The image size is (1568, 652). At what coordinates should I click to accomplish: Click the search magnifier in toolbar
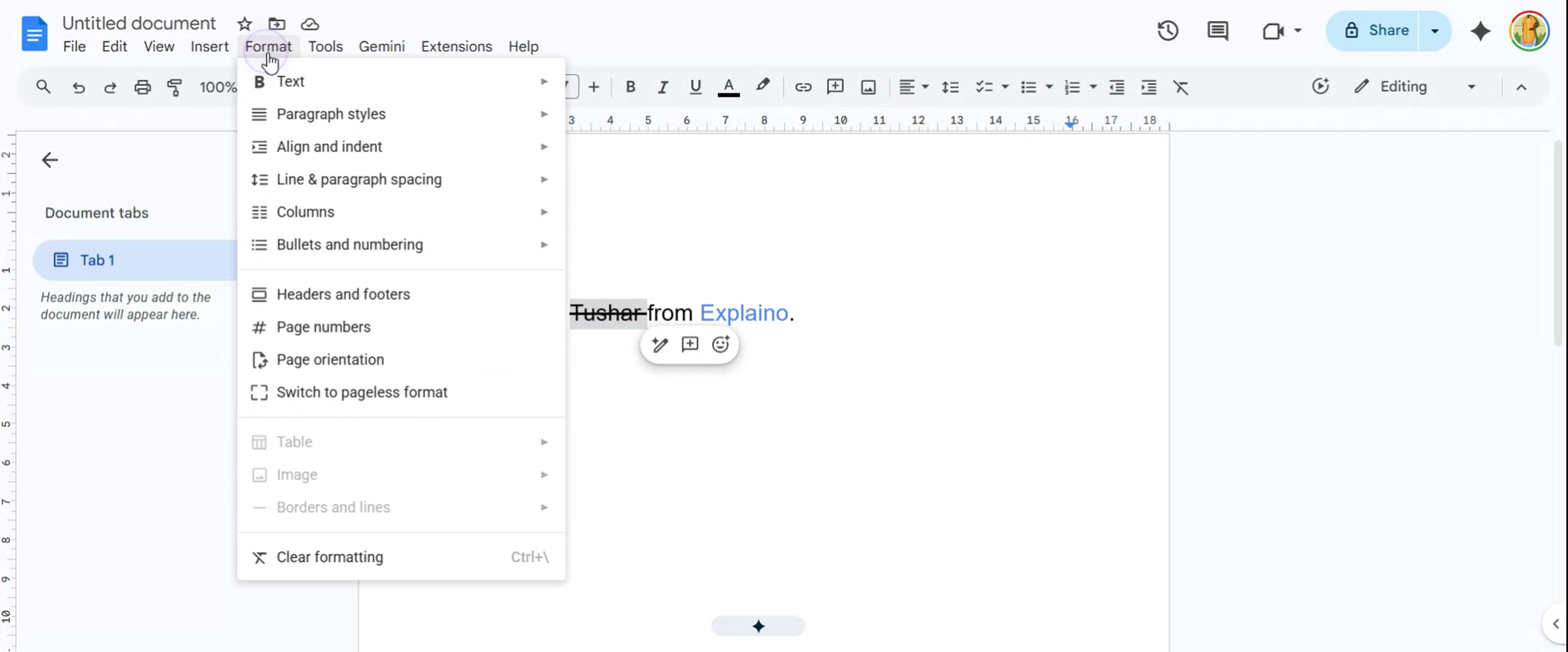click(x=43, y=87)
